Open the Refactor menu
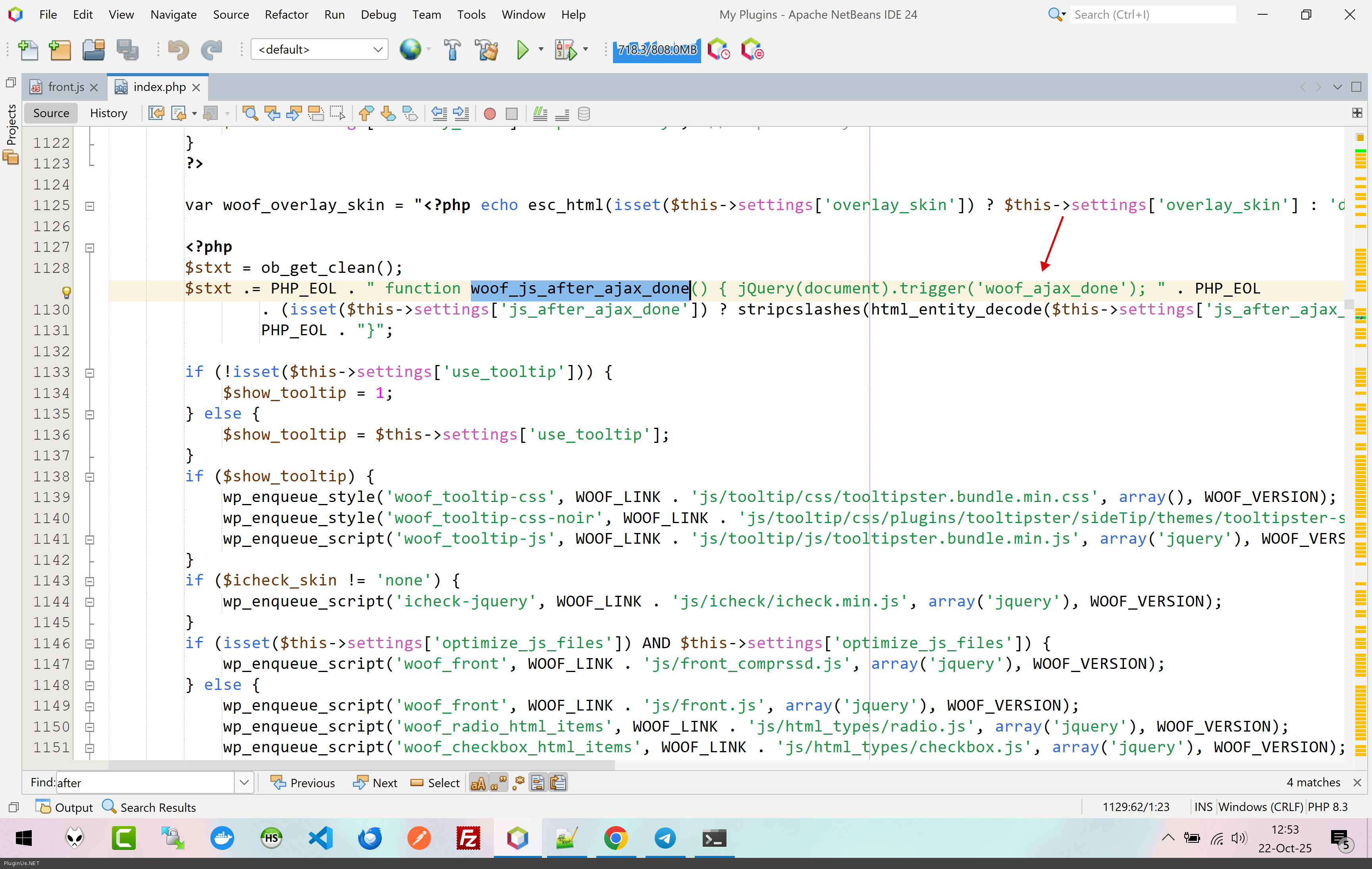 [x=286, y=14]
